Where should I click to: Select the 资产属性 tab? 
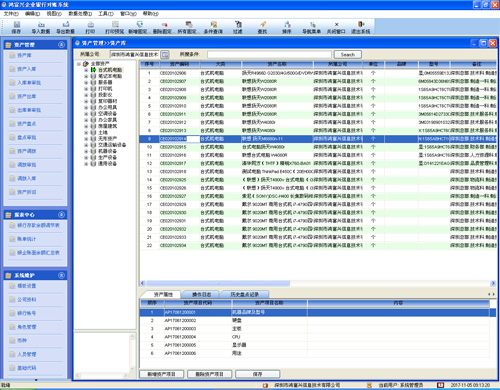pos(163,294)
